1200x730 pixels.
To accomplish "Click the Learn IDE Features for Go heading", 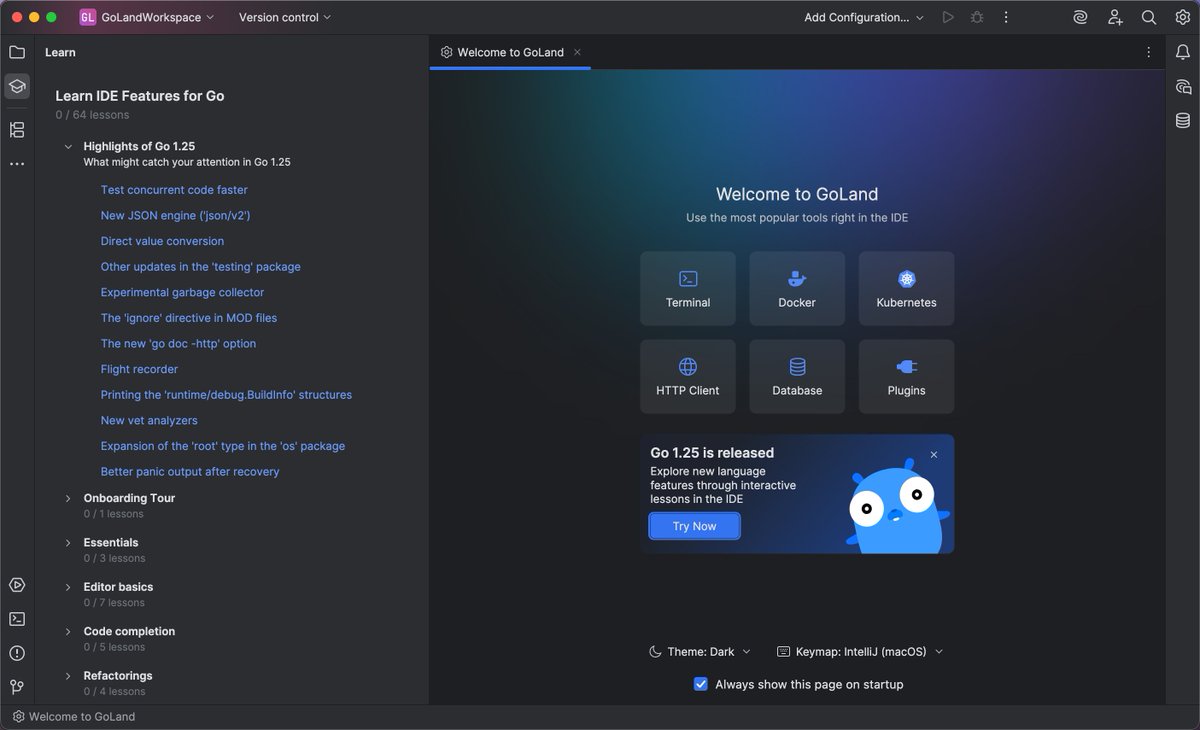I will (x=140, y=96).
